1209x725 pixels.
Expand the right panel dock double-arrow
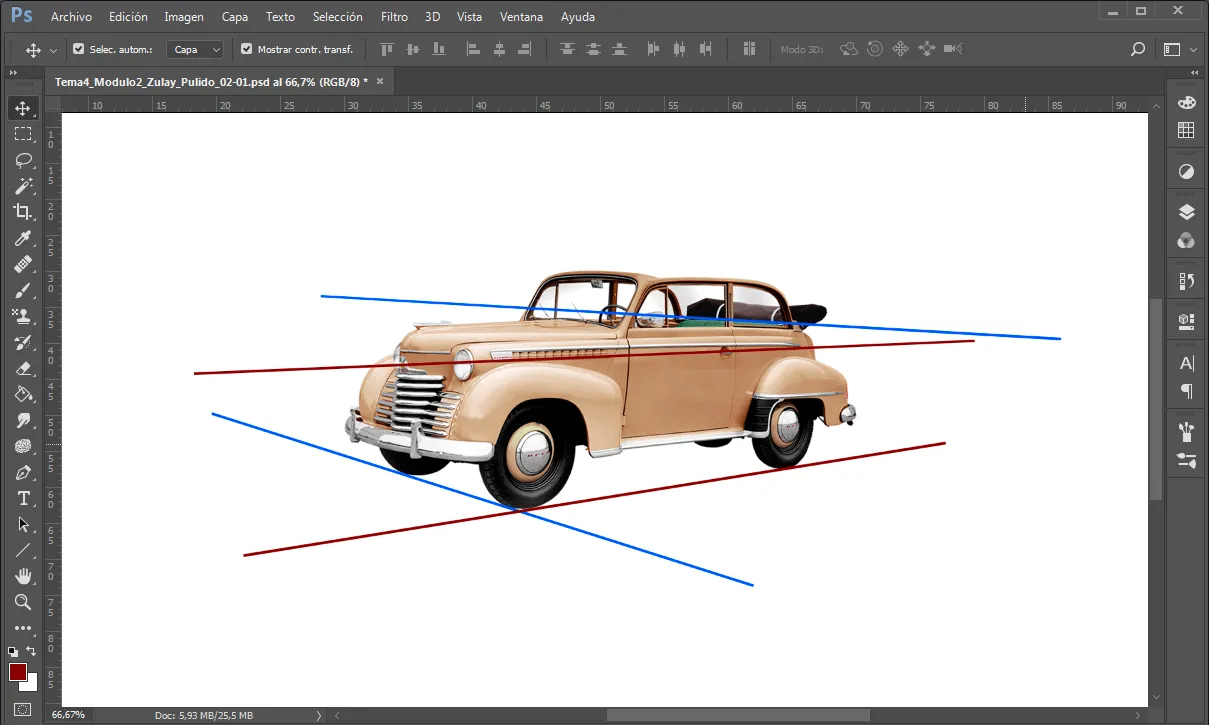[x=1194, y=74]
